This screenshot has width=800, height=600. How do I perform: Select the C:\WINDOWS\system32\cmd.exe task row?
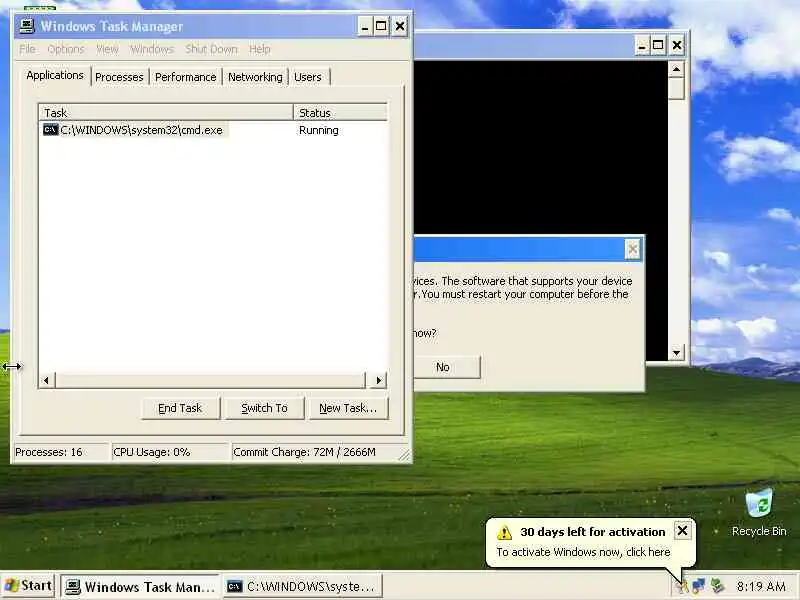[x=213, y=130]
